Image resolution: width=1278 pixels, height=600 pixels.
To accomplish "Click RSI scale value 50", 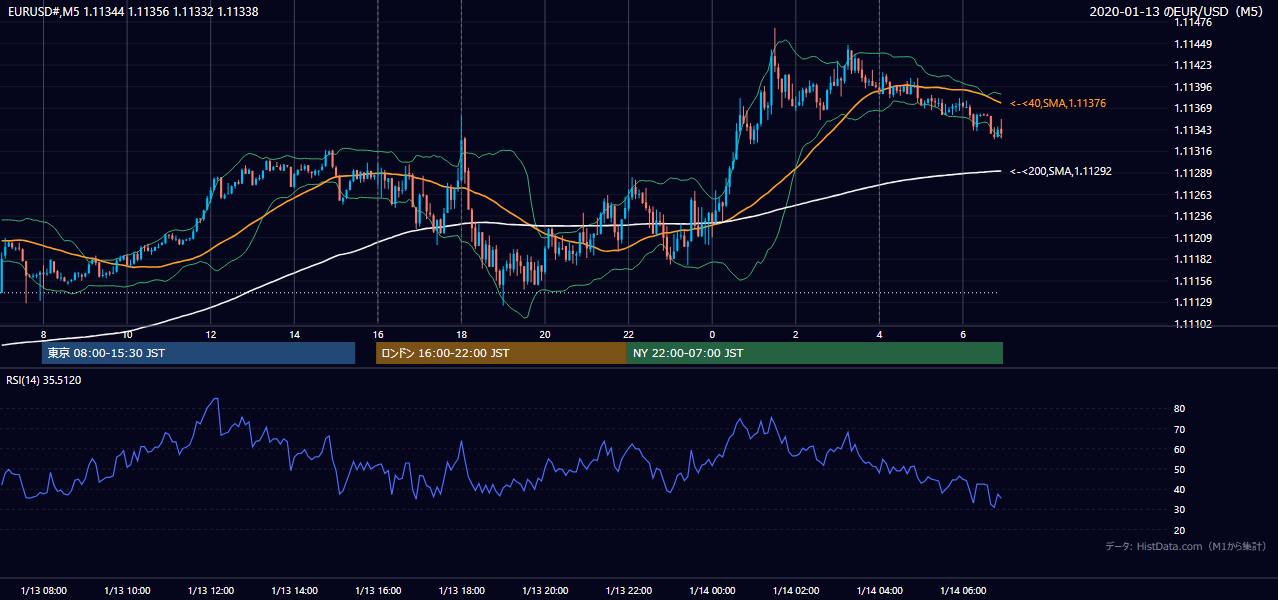I will (x=1179, y=470).
